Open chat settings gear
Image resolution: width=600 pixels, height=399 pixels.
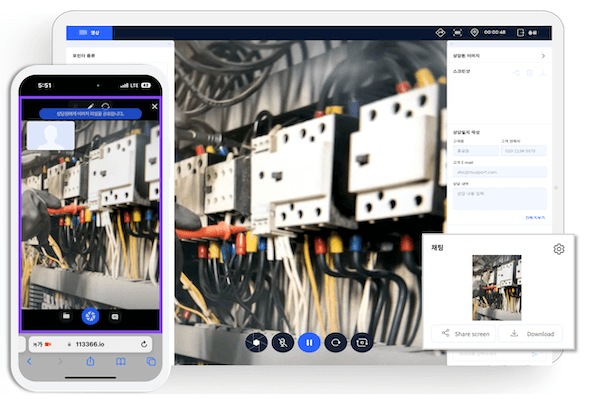(x=559, y=249)
